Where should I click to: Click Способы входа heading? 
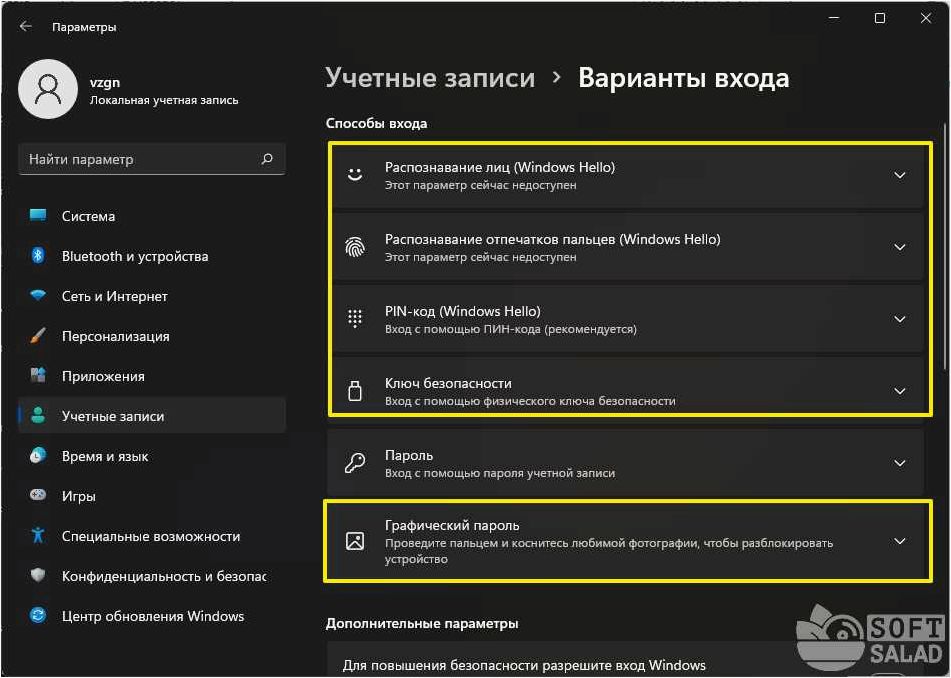pyautogui.click(x=377, y=123)
